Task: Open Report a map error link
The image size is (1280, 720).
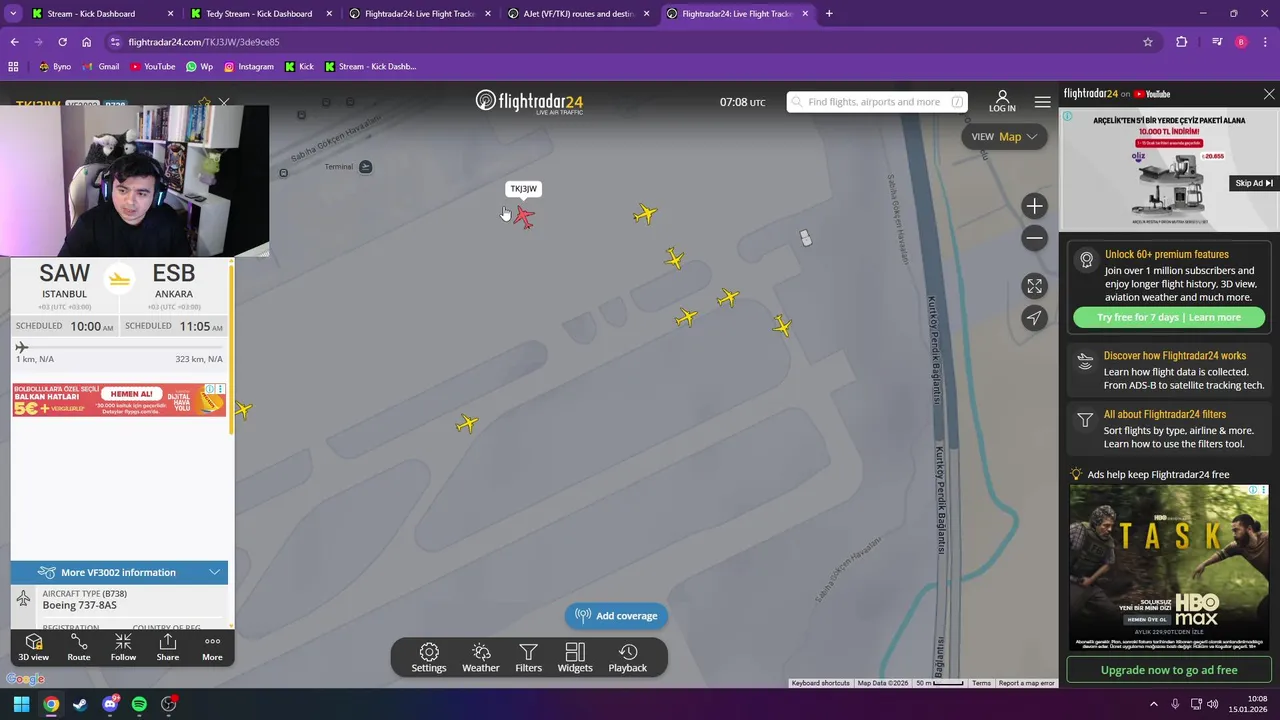Action: click(x=1026, y=683)
